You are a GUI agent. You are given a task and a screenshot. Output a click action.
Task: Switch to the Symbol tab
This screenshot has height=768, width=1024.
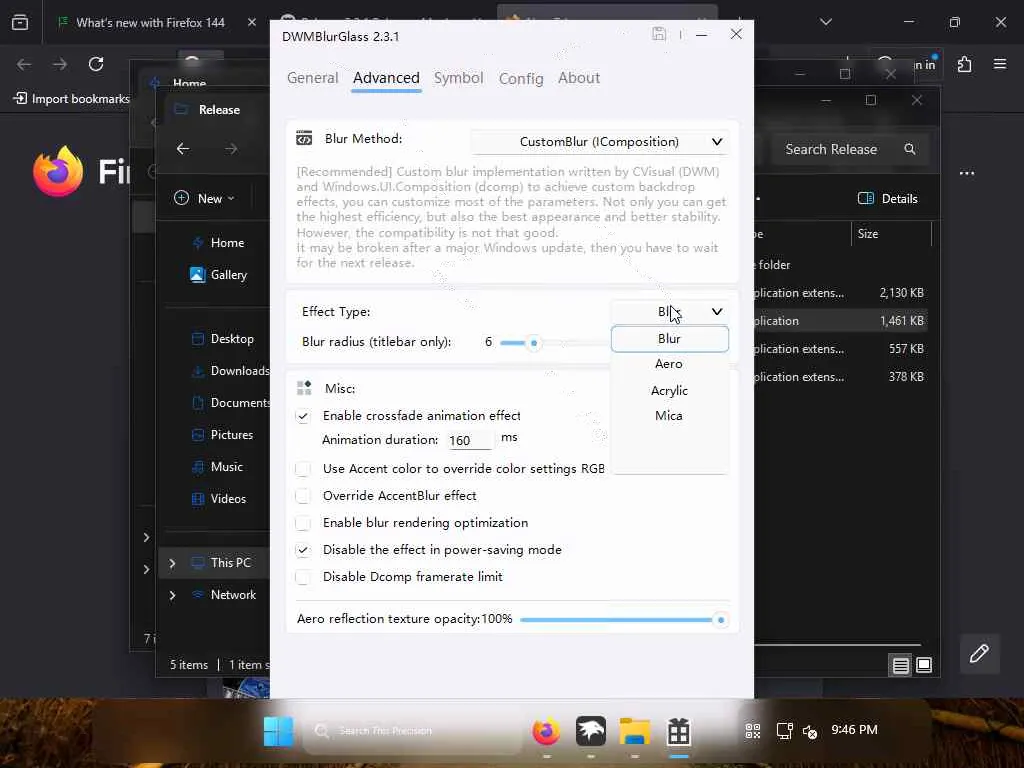[458, 78]
